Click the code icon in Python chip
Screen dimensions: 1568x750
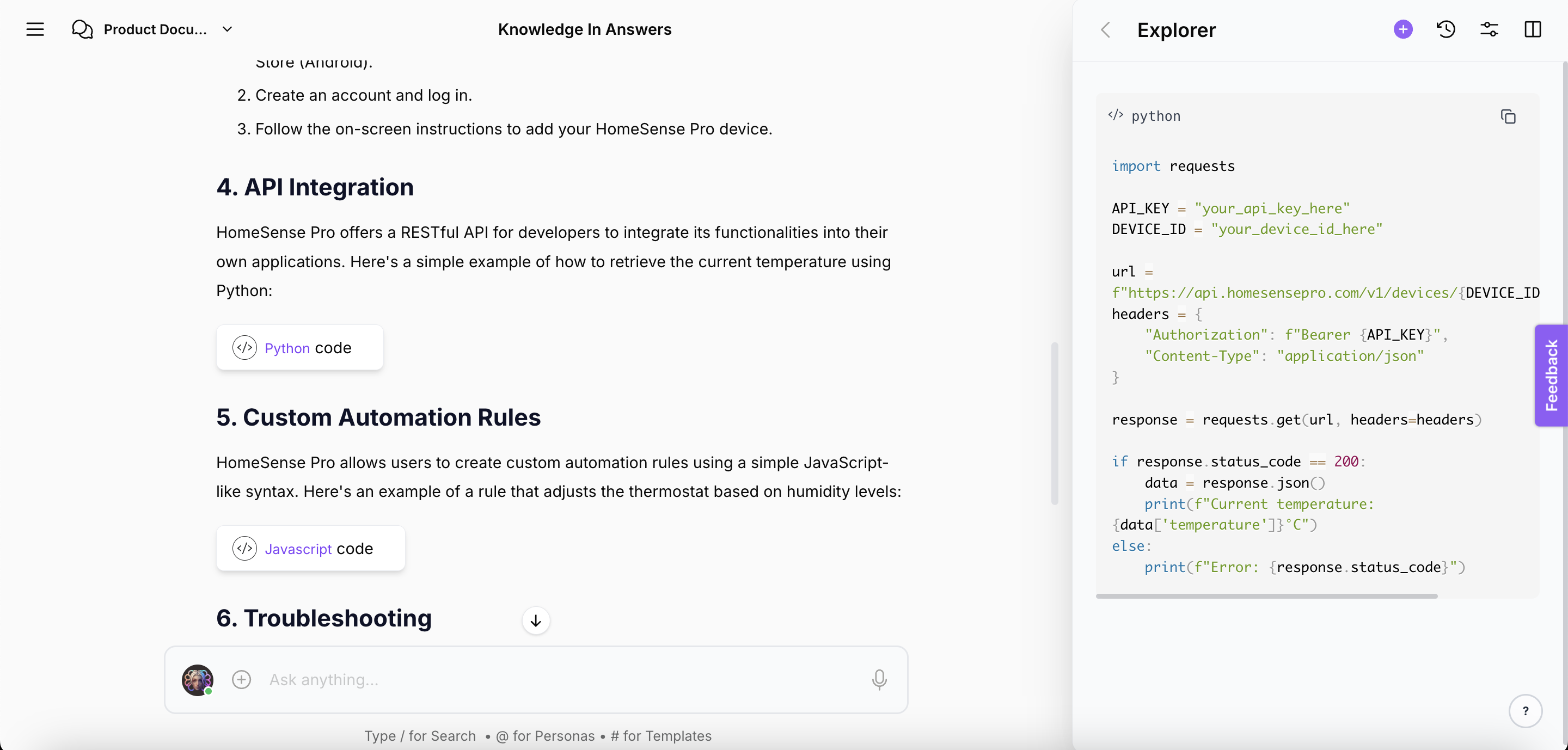[x=244, y=347]
